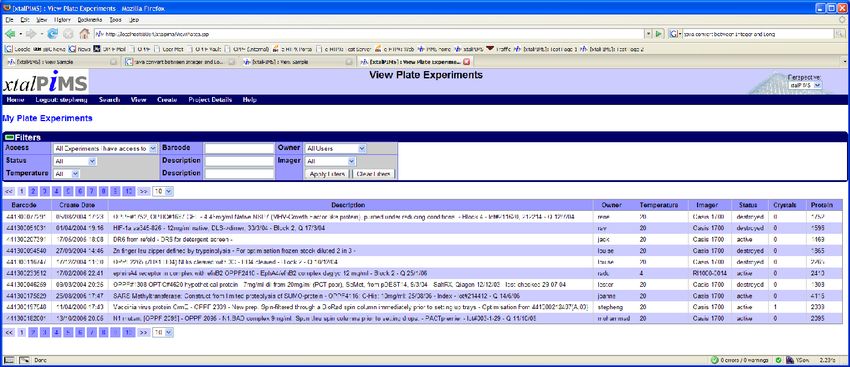This screenshot has width=850, height=367.
Task: Click the Clear Filters button
Action: click(x=374, y=174)
